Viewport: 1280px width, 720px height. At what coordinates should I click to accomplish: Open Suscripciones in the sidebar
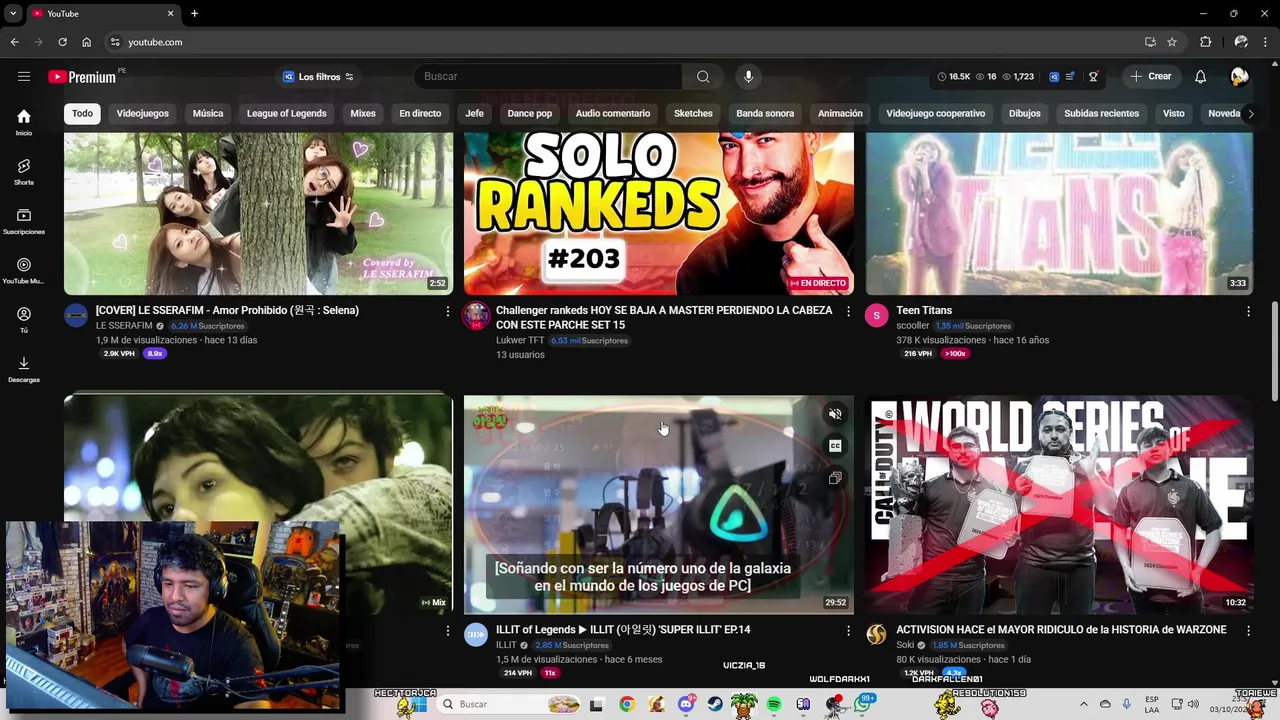(x=24, y=221)
